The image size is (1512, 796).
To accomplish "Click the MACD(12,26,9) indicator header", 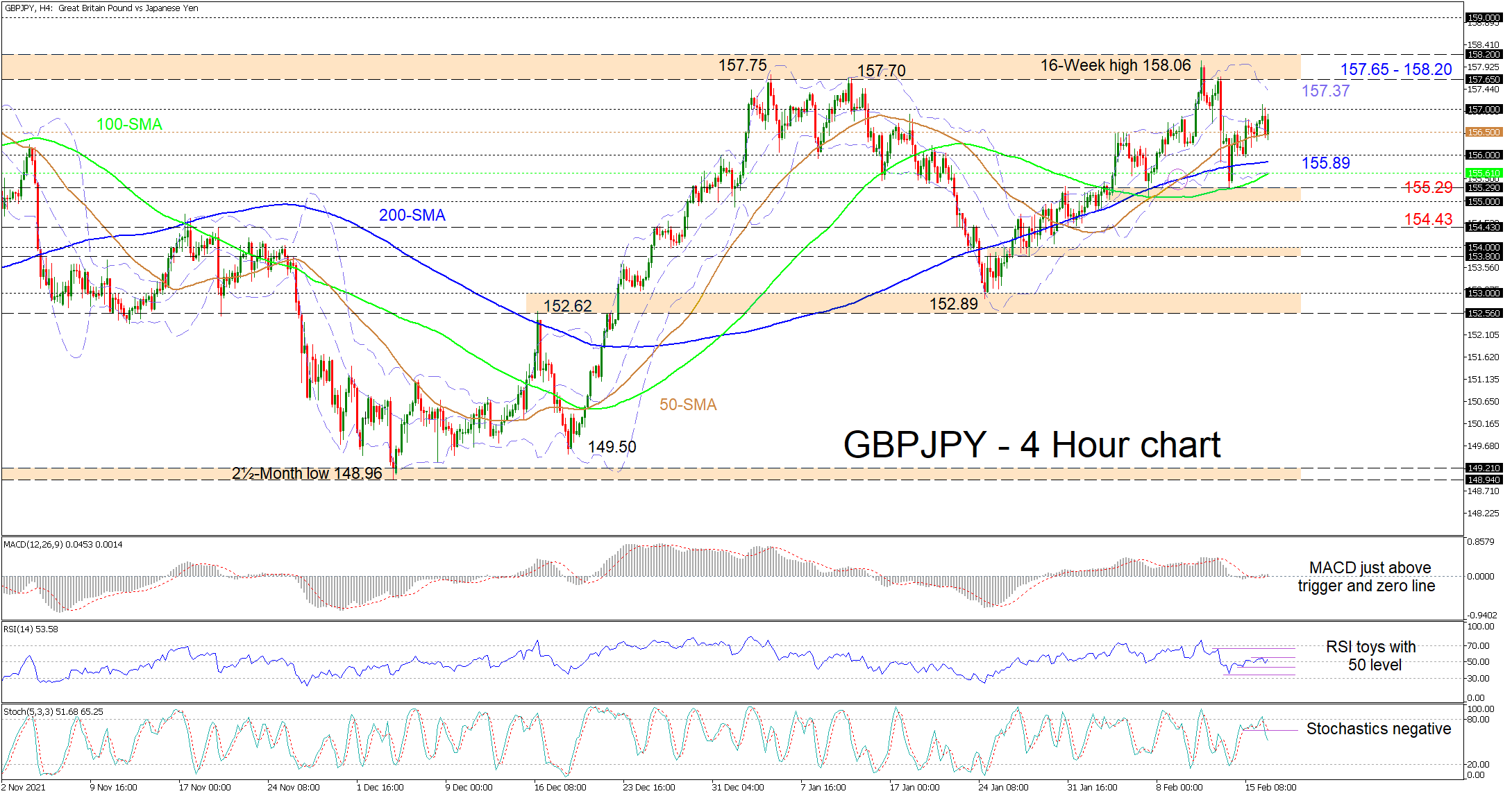I will coord(62,545).
